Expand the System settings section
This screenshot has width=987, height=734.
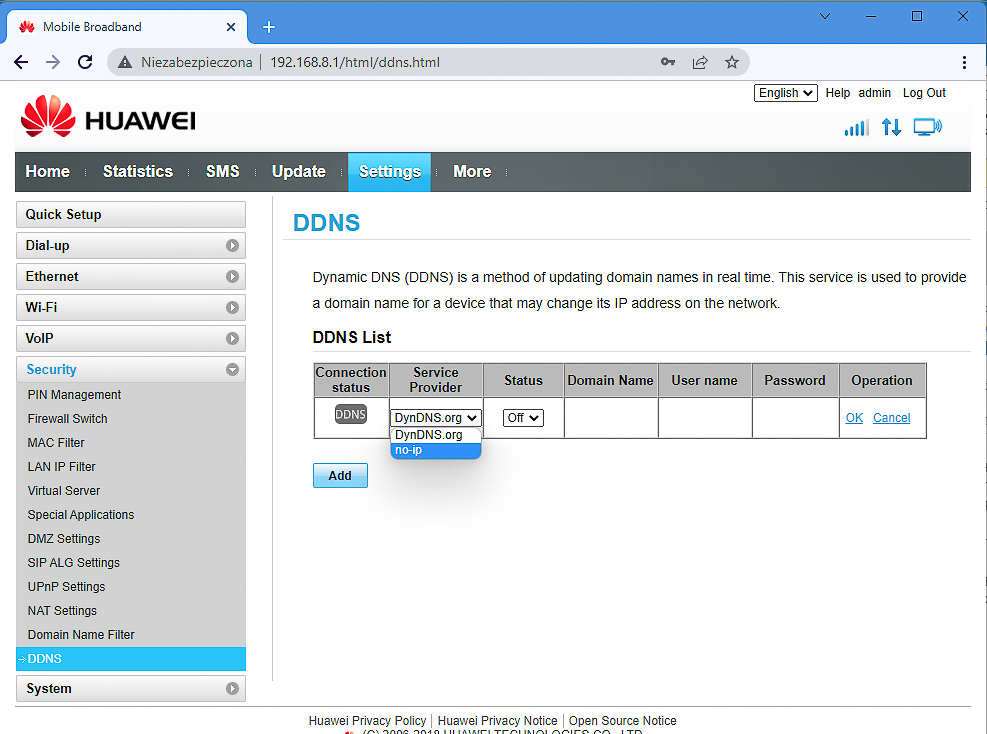(x=130, y=688)
